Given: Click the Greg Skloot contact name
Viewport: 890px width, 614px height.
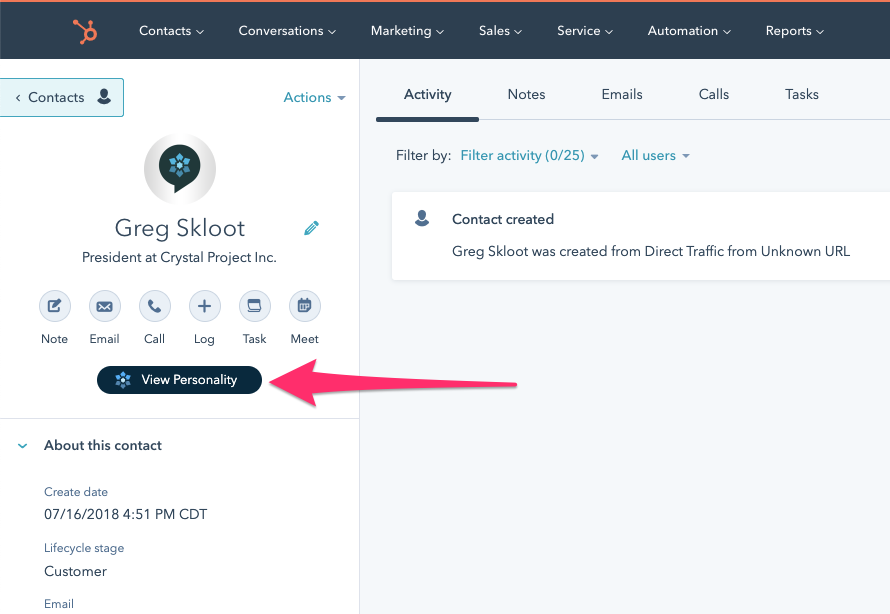Looking at the screenshot, I should [x=180, y=228].
